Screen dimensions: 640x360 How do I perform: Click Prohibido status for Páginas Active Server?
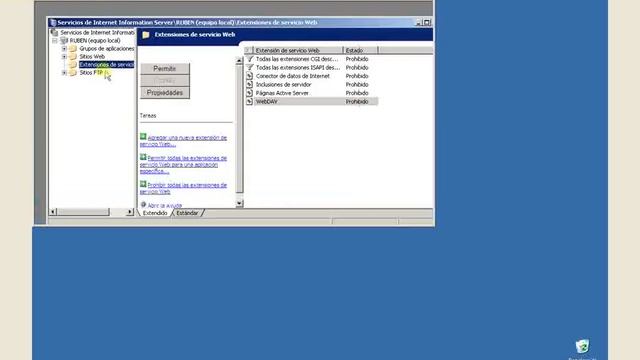(357, 93)
